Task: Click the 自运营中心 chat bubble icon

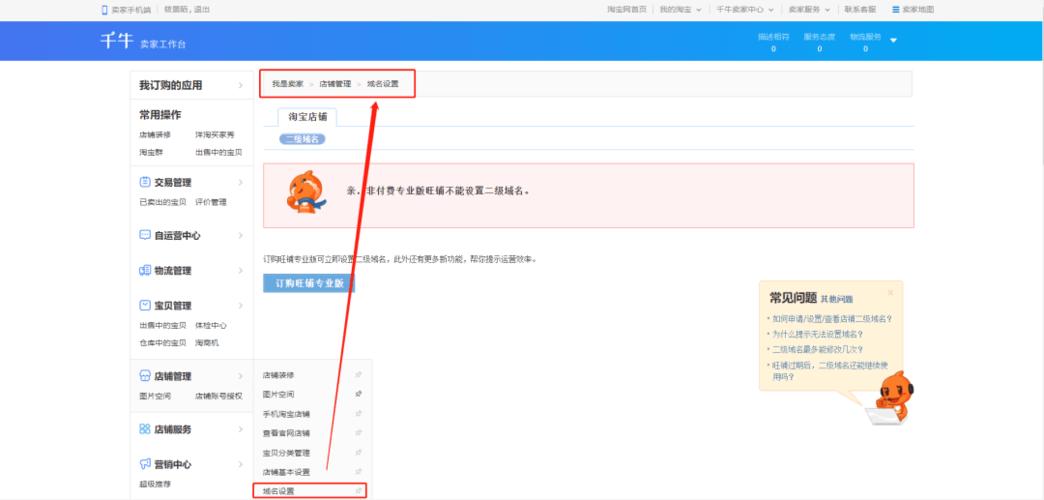Action: 144,235
